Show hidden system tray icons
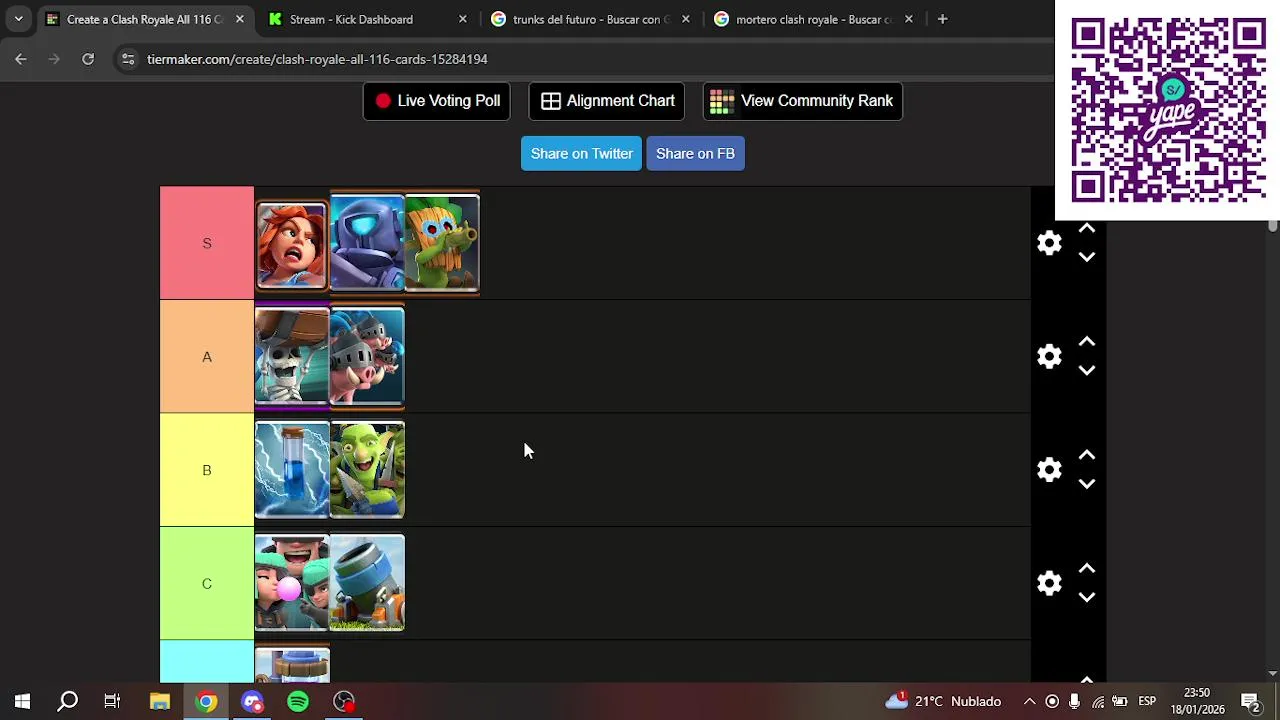Screen dimensions: 1280x720 click(x=1029, y=701)
